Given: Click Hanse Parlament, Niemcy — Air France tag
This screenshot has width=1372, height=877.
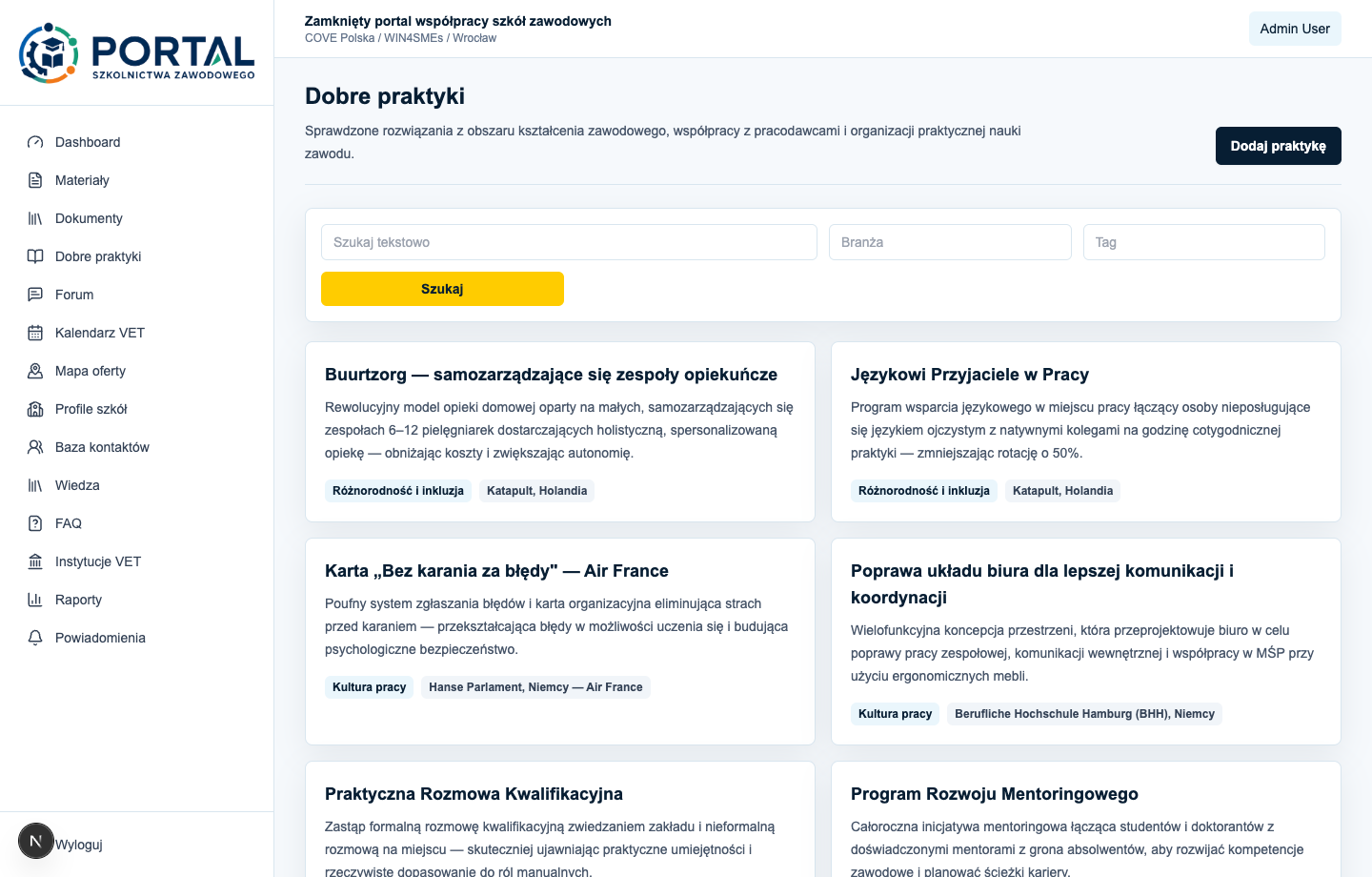Looking at the screenshot, I should [x=535, y=687].
